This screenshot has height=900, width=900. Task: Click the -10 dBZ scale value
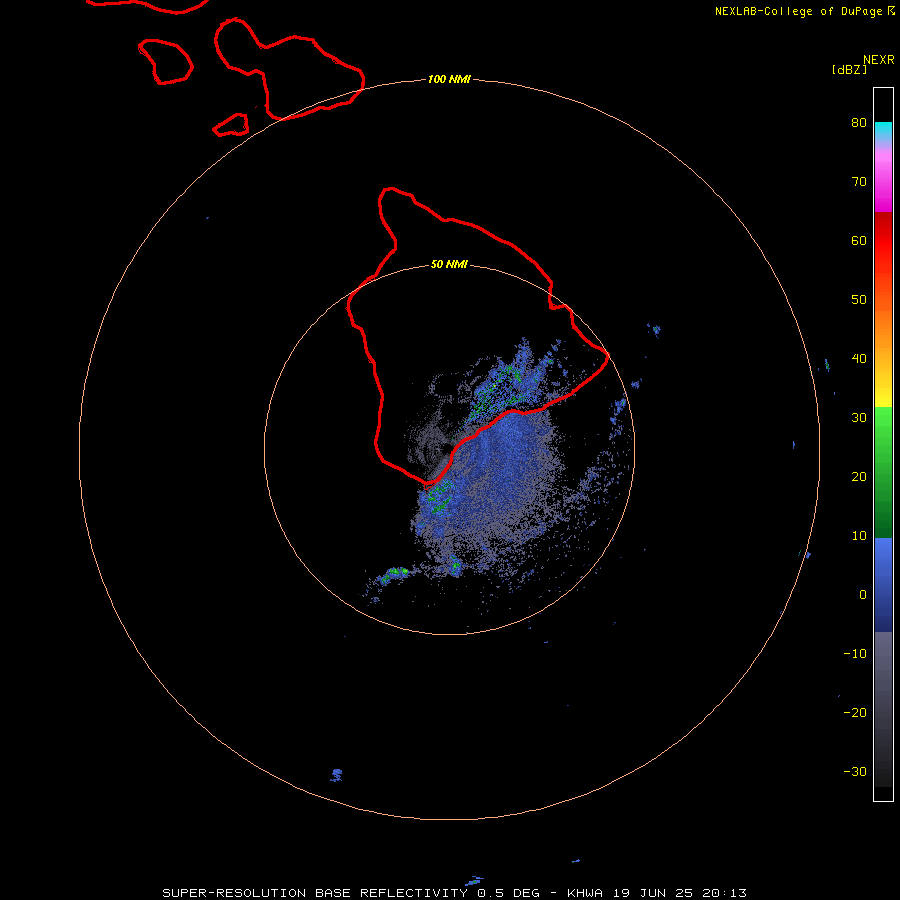[x=855, y=654]
